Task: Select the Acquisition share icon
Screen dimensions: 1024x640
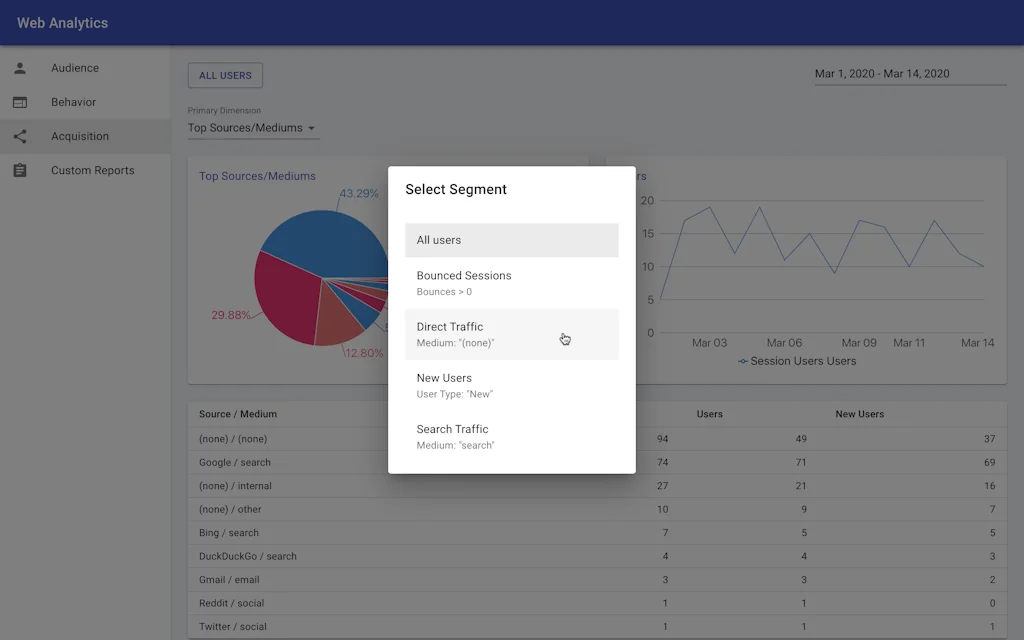Action: pyautogui.click(x=21, y=136)
